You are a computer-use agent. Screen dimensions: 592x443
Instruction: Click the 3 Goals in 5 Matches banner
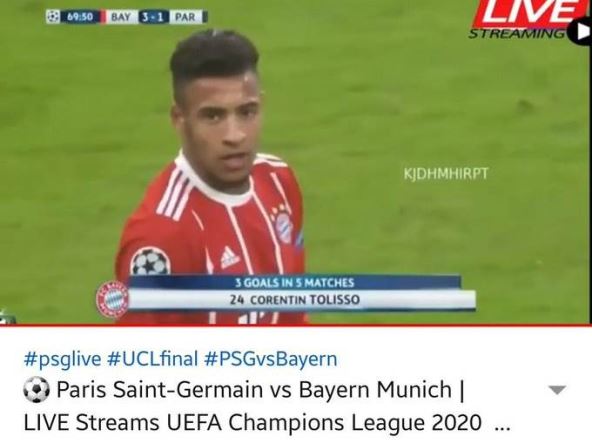(x=294, y=282)
